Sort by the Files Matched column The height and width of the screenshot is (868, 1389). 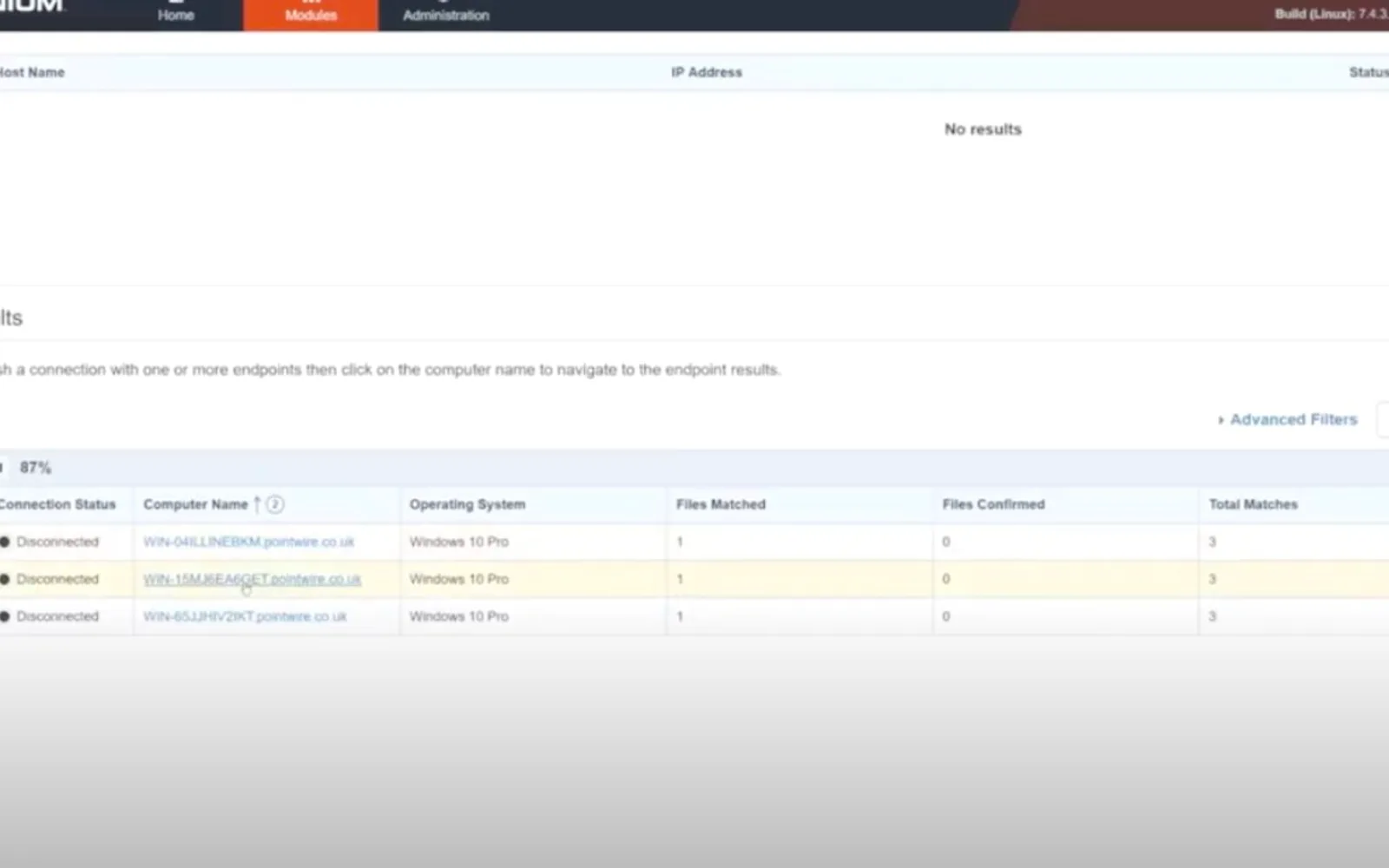coord(721,504)
